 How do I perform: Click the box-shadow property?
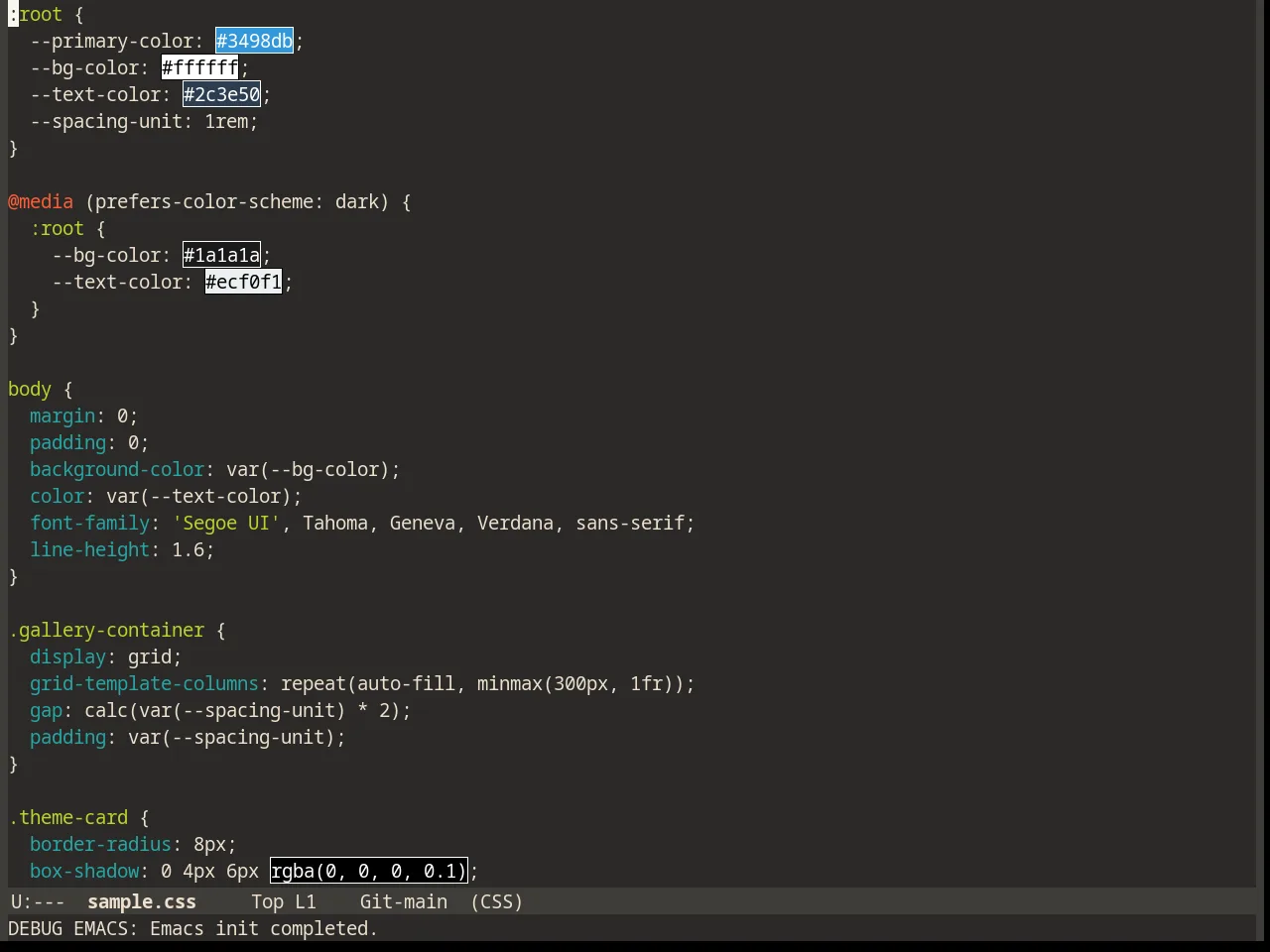84,871
